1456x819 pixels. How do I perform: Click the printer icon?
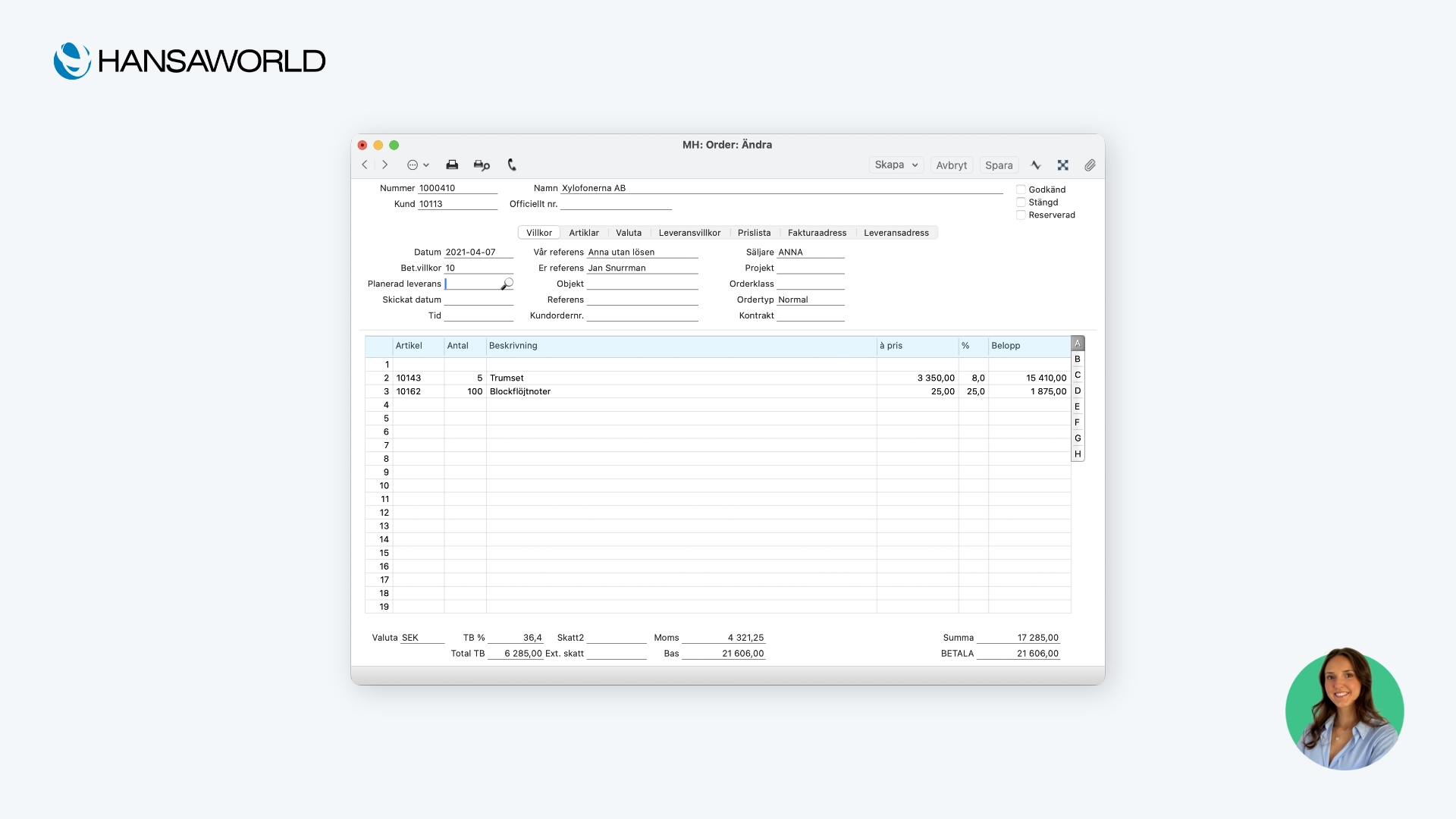click(452, 165)
